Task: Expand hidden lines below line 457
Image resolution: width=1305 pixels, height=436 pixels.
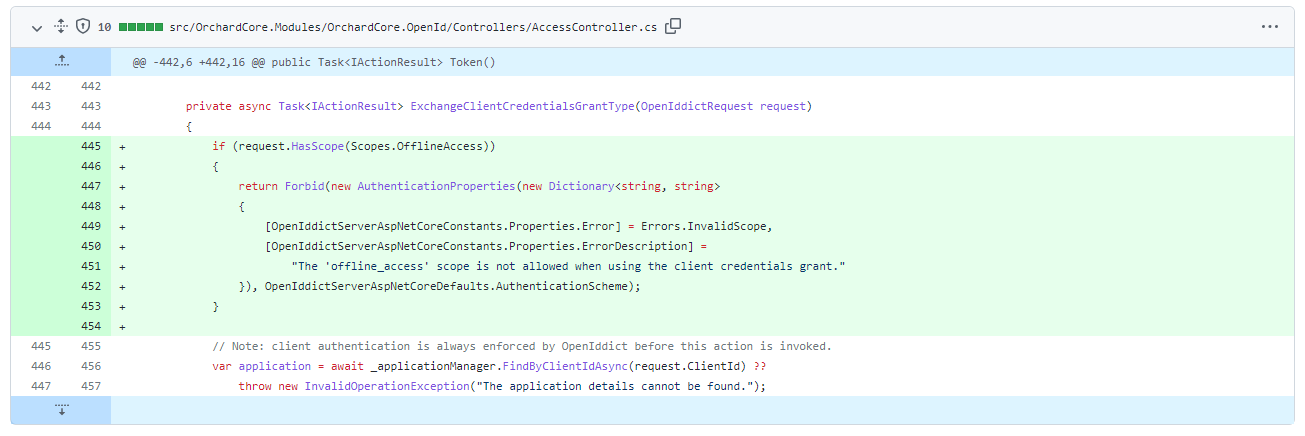Action: pos(61,409)
